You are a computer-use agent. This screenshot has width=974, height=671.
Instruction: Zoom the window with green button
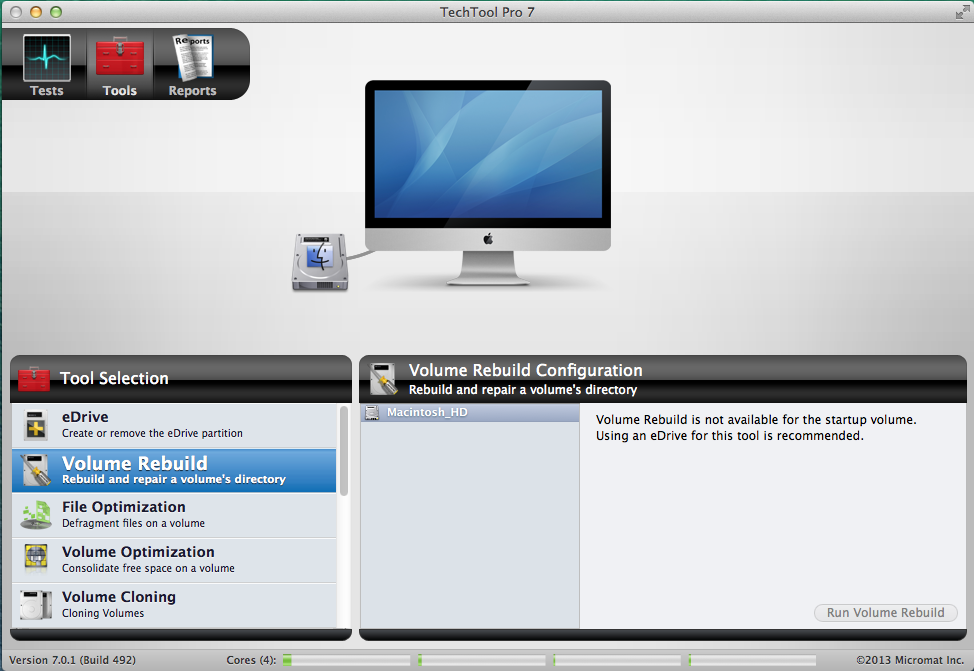(x=56, y=12)
